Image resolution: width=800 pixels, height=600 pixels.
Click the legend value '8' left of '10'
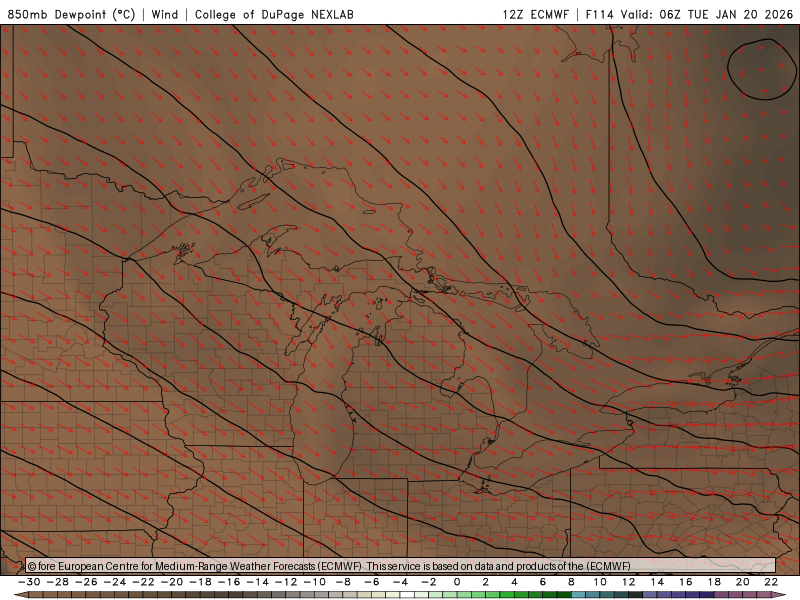point(571,582)
